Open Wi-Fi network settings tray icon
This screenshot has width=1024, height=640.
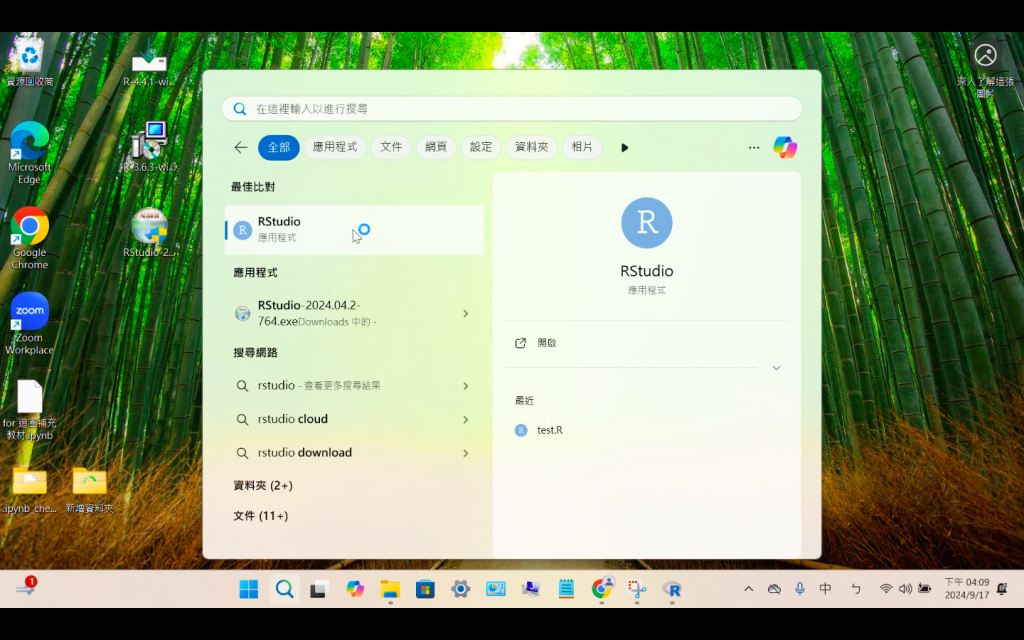tap(886, 589)
